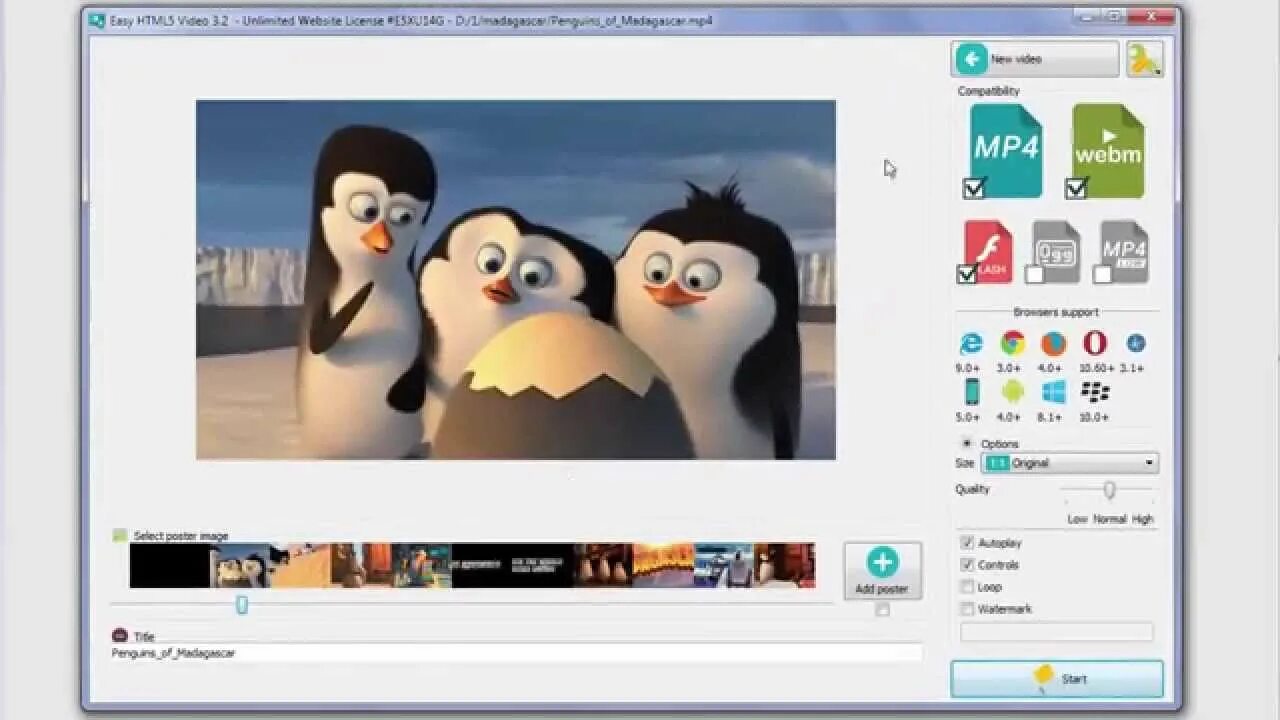Click the Firefox browser icon
The image size is (1280, 720).
click(1053, 344)
